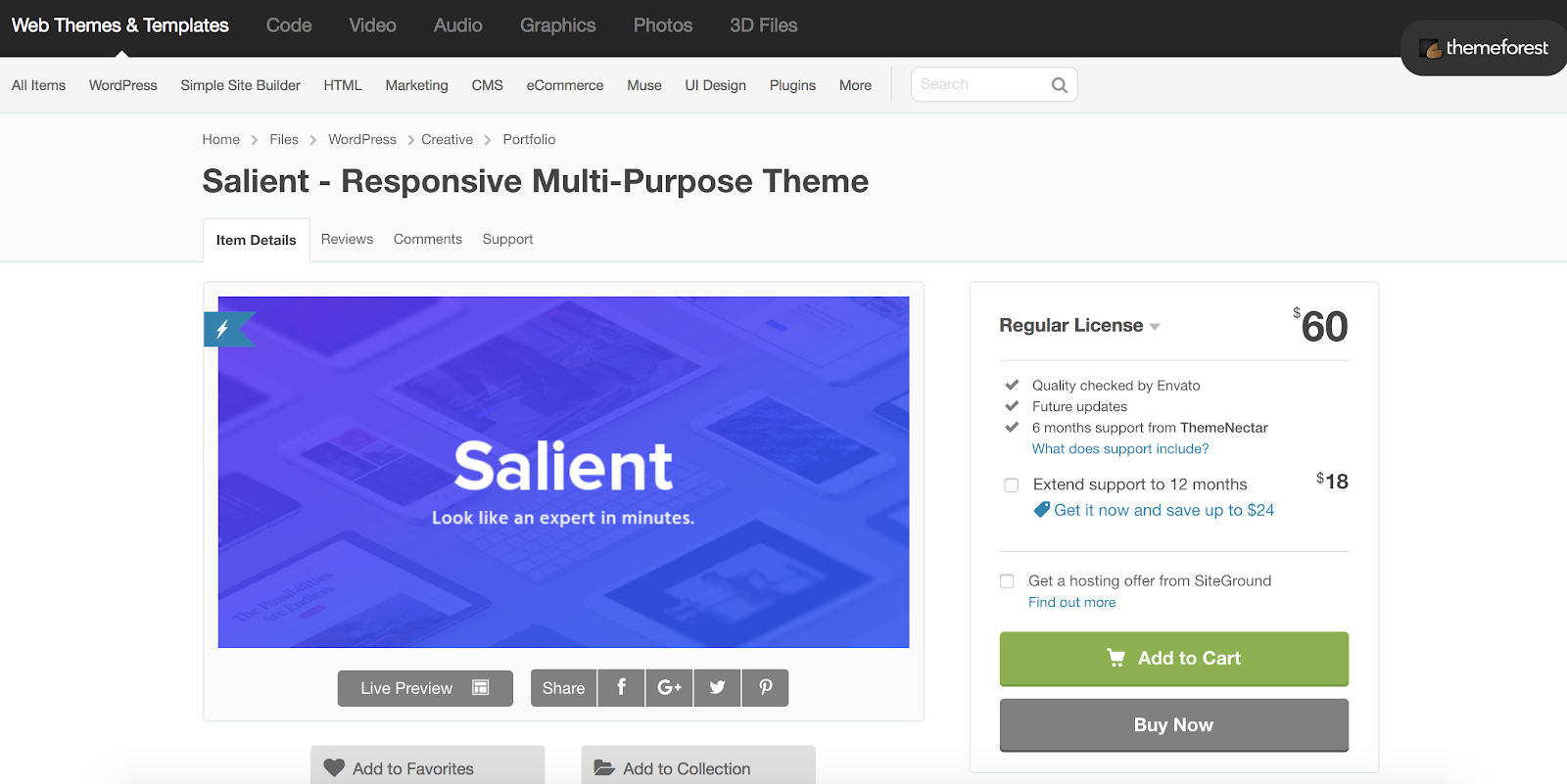Enable Extend support to 12 months
This screenshot has width=1567, height=784.
1012,484
